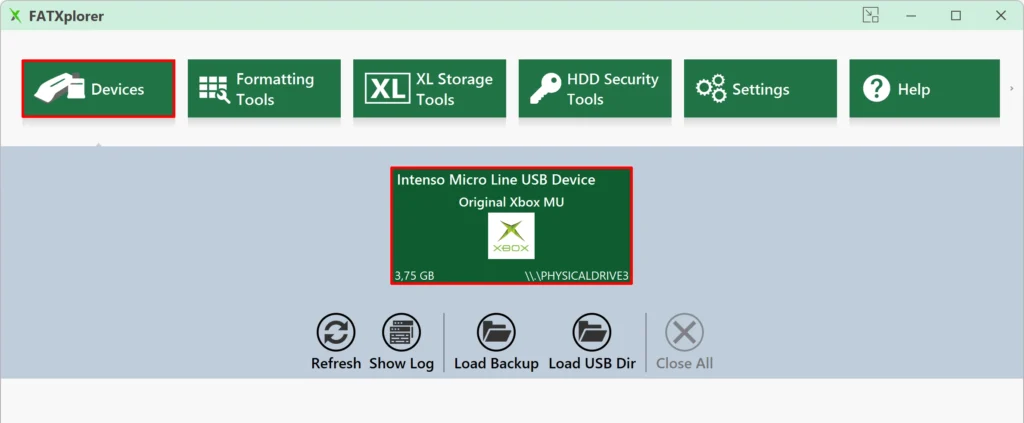
Task: Click the Close All X icon
Action: (x=684, y=332)
